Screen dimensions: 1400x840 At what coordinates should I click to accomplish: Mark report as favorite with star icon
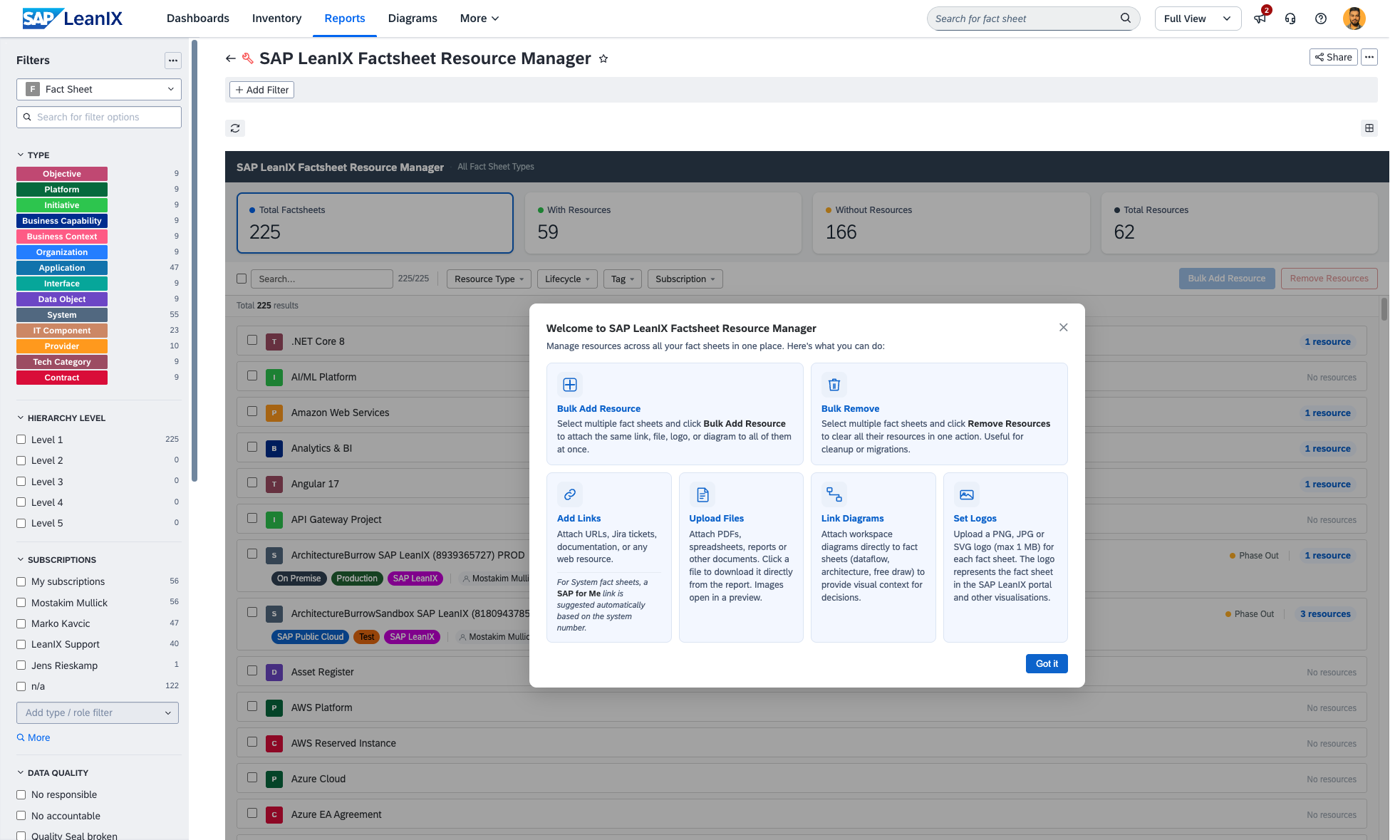click(x=603, y=58)
